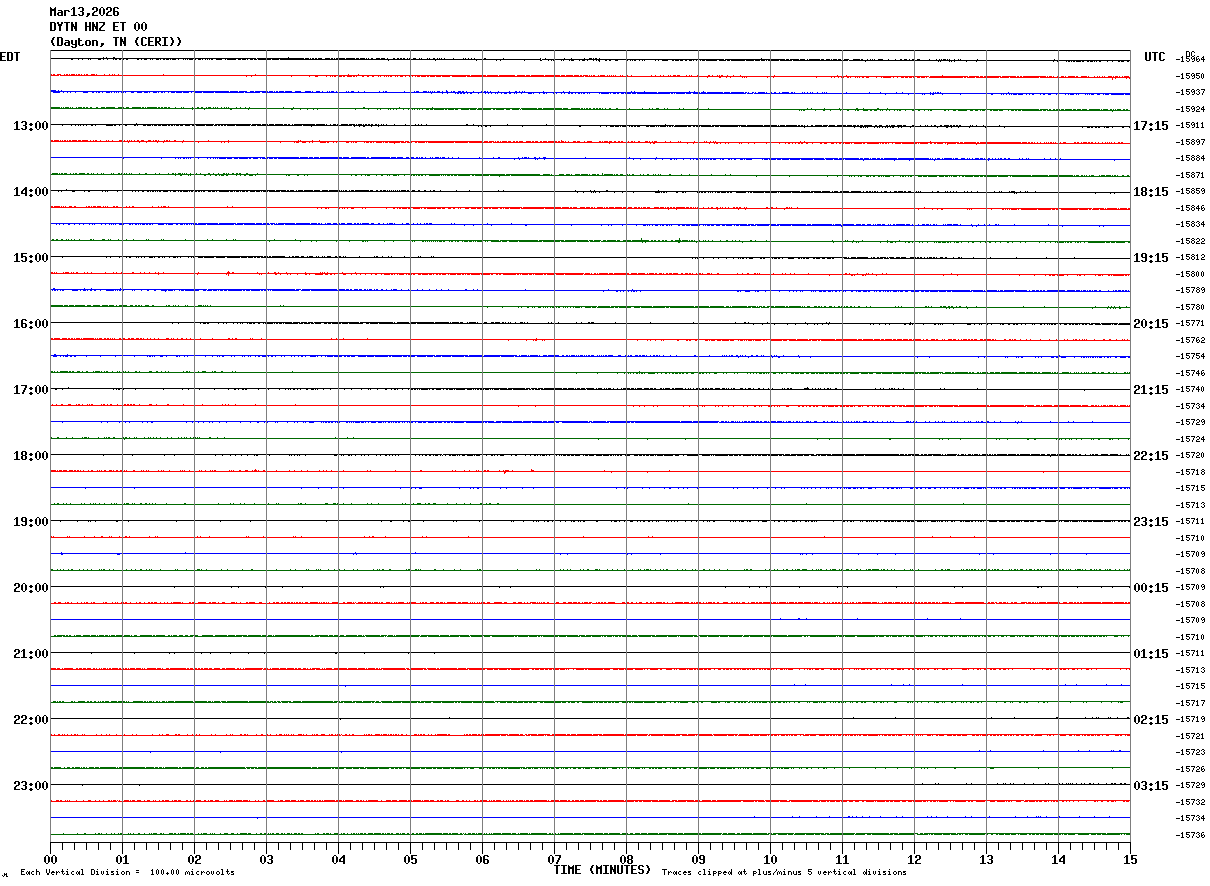
Task: Select the DC offset value "-15937"
Action: click(x=1190, y=93)
